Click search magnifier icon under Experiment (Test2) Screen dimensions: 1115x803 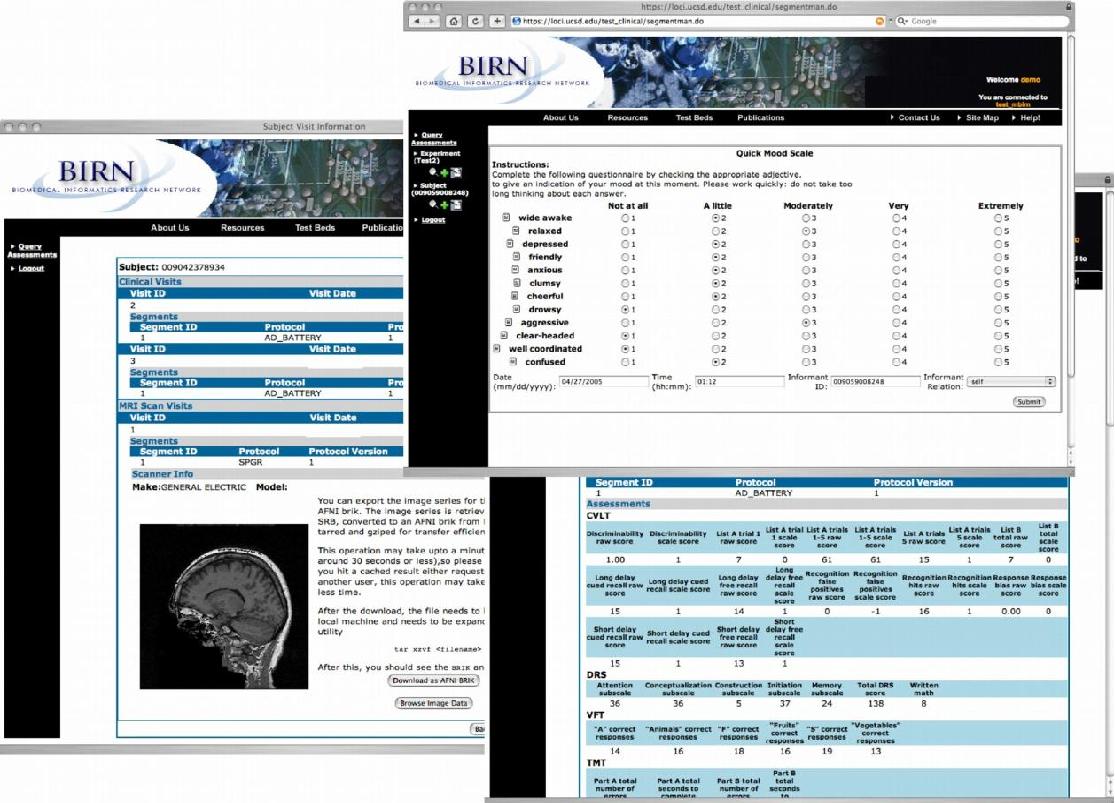(x=432, y=171)
